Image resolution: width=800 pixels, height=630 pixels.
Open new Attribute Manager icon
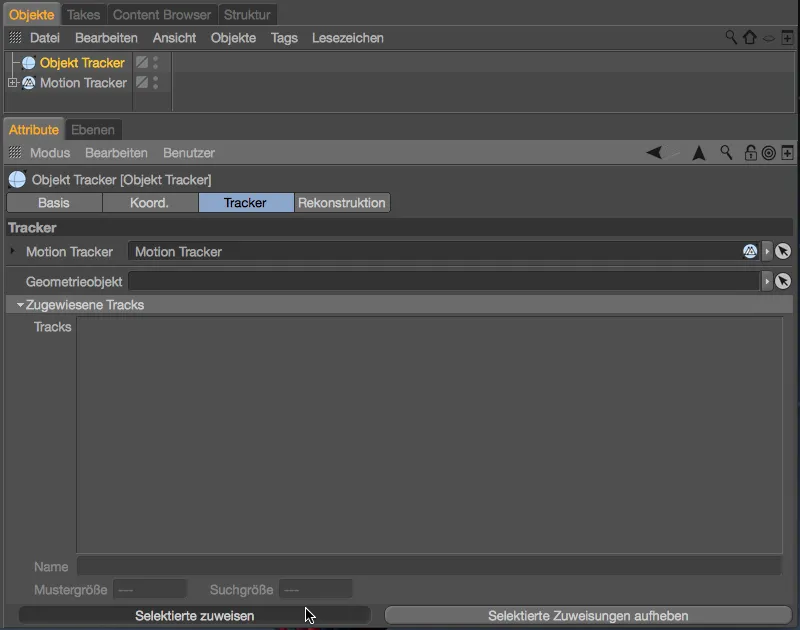tap(787, 153)
